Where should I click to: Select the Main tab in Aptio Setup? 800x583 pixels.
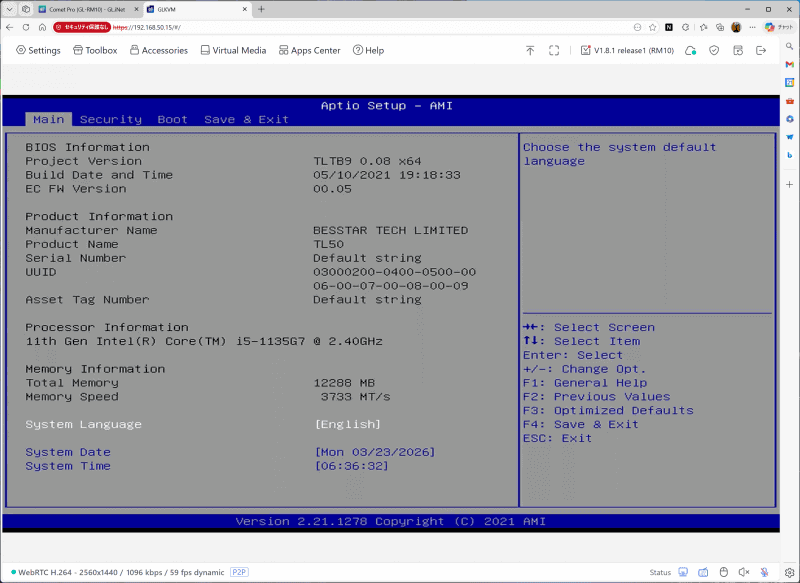point(48,119)
